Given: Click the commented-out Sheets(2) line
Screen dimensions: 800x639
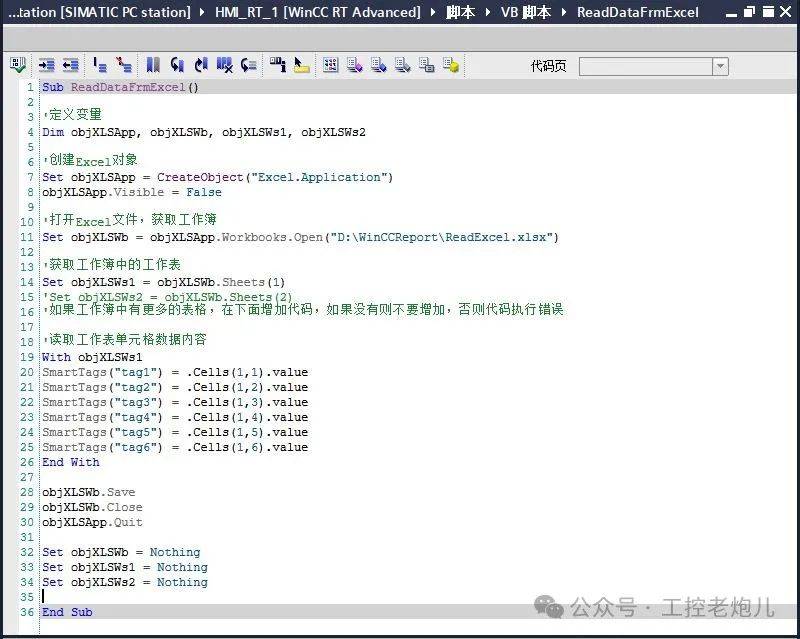Looking at the screenshot, I should tap(167, 297).
